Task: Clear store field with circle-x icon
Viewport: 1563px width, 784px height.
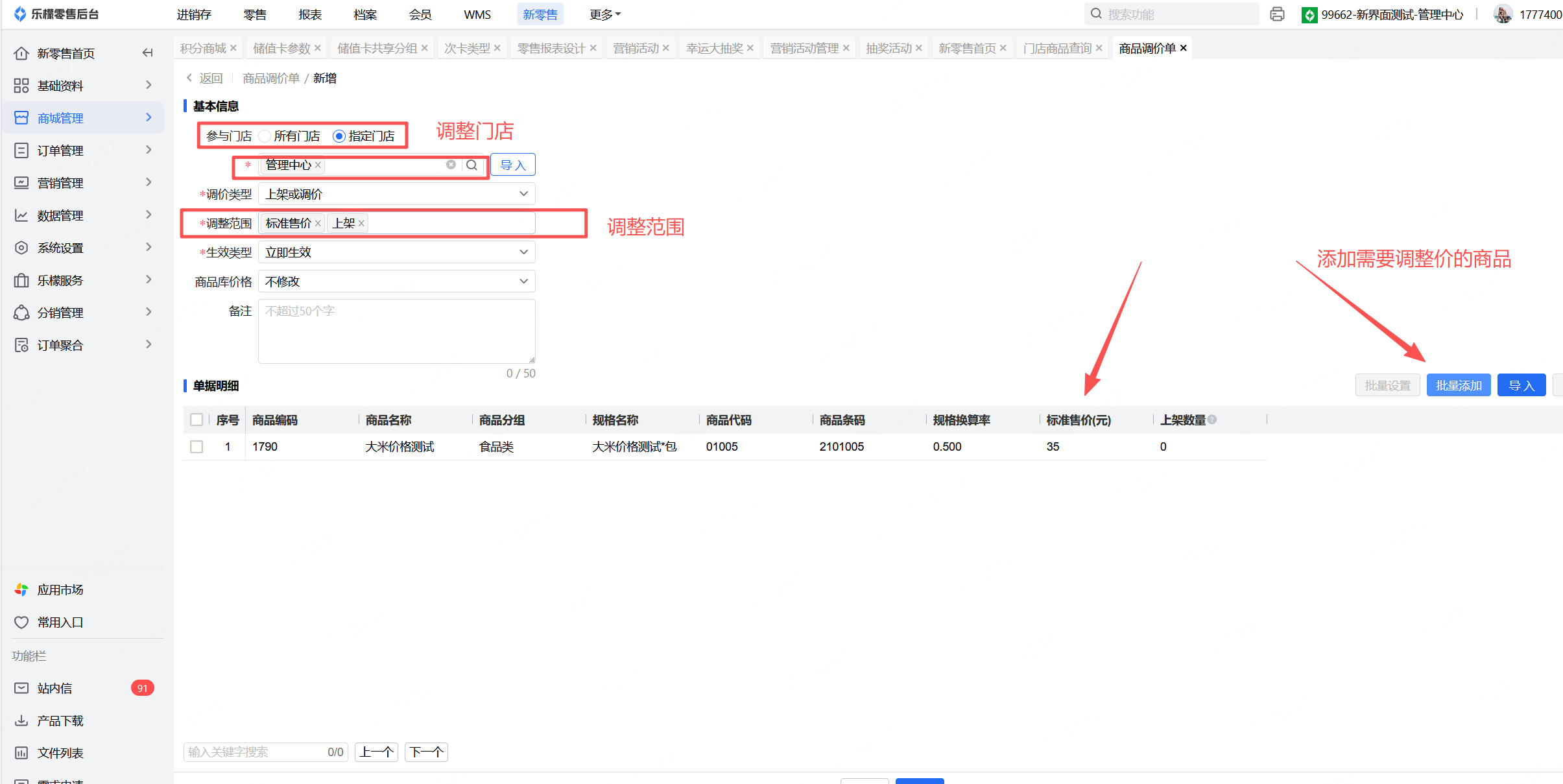Action: pyautogui.click(x=451, y=165)
